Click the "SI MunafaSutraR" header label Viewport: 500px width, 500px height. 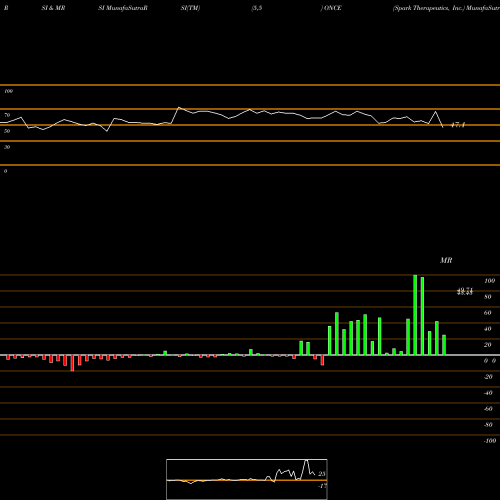tap(123, 8)
